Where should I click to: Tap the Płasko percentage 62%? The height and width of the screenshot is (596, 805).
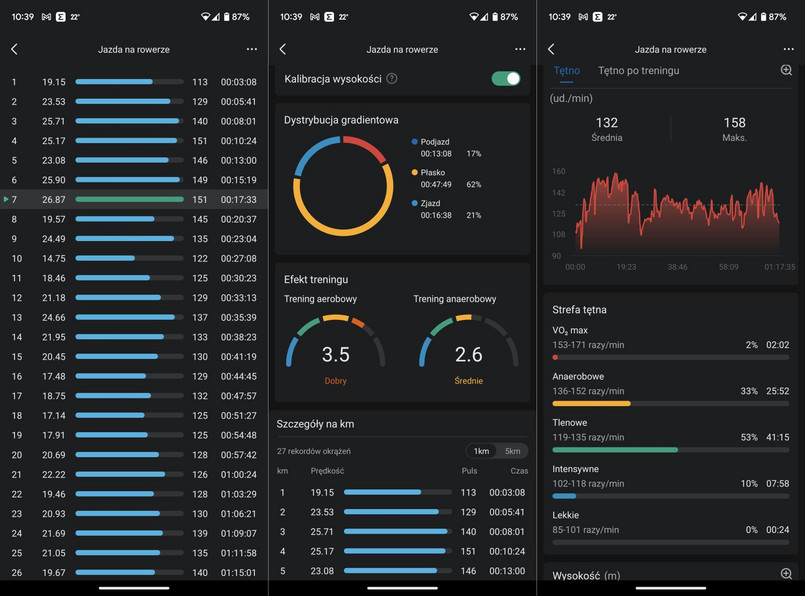point(474,185)
